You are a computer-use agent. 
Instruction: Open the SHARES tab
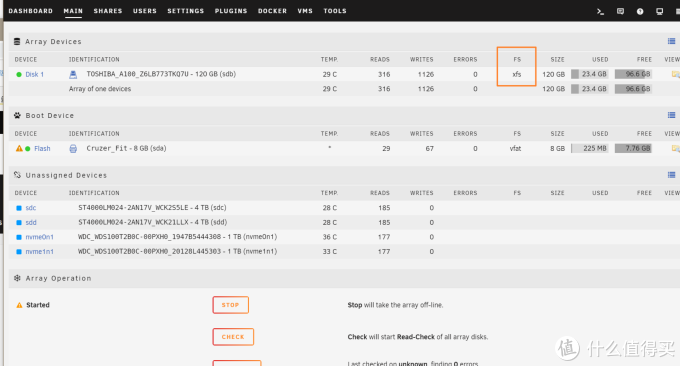(108, 11)
